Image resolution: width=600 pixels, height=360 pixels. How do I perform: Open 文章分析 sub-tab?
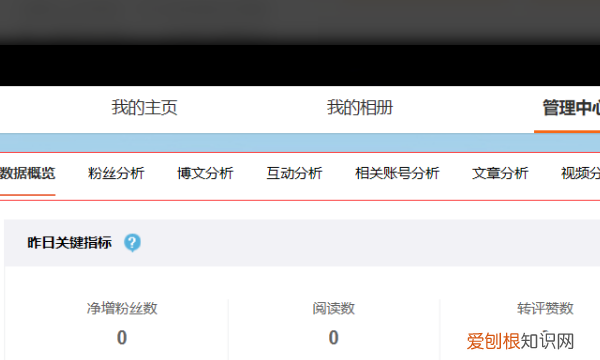pyautogui.click(x=500, y=173)
